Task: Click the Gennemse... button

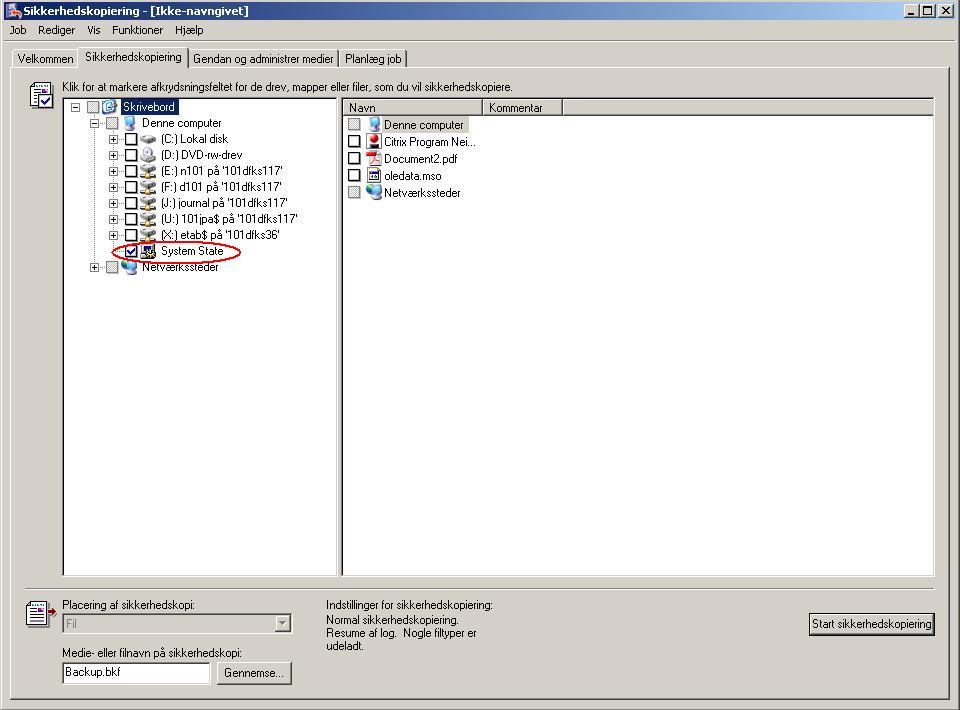Action: (x=254, y=673)
